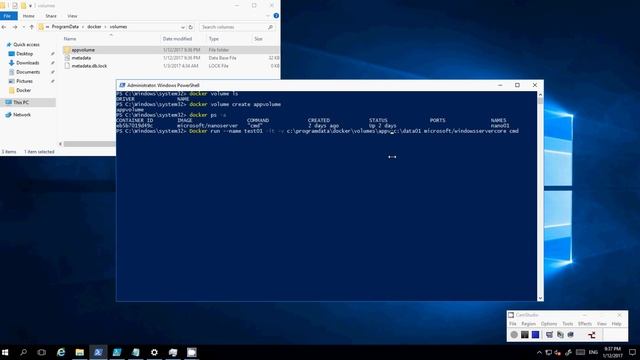Open CamStudio Region menu
640x360 pixels.
pos(528,324)
